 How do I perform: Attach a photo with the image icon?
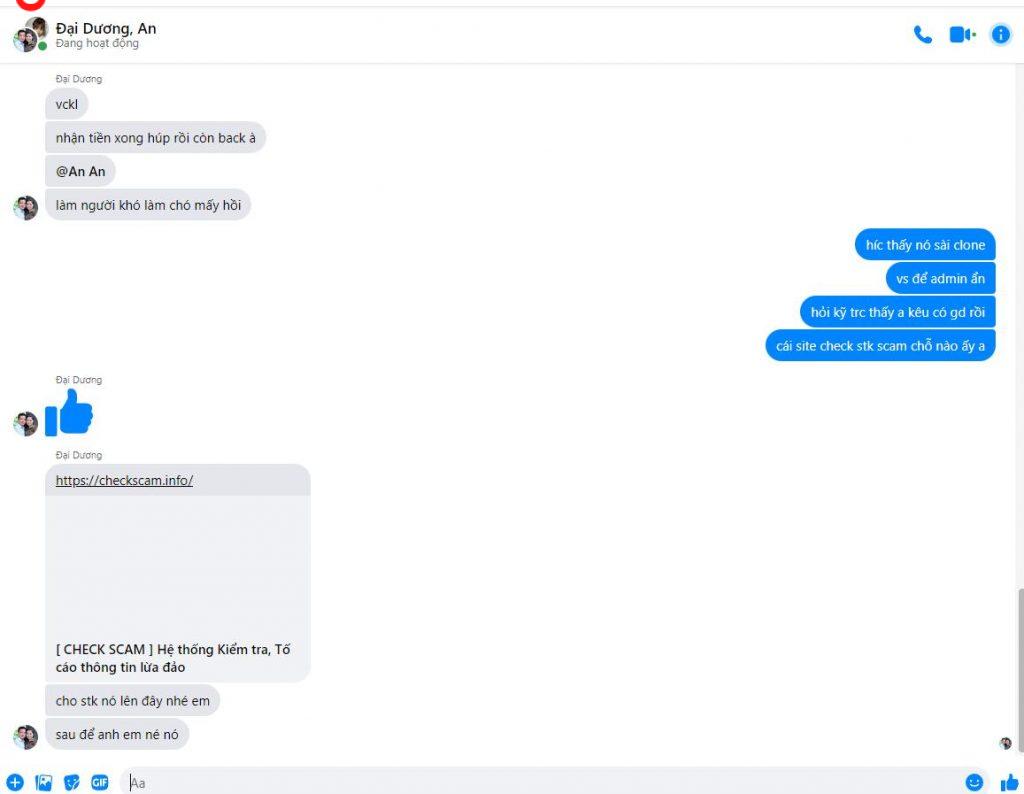44,782
